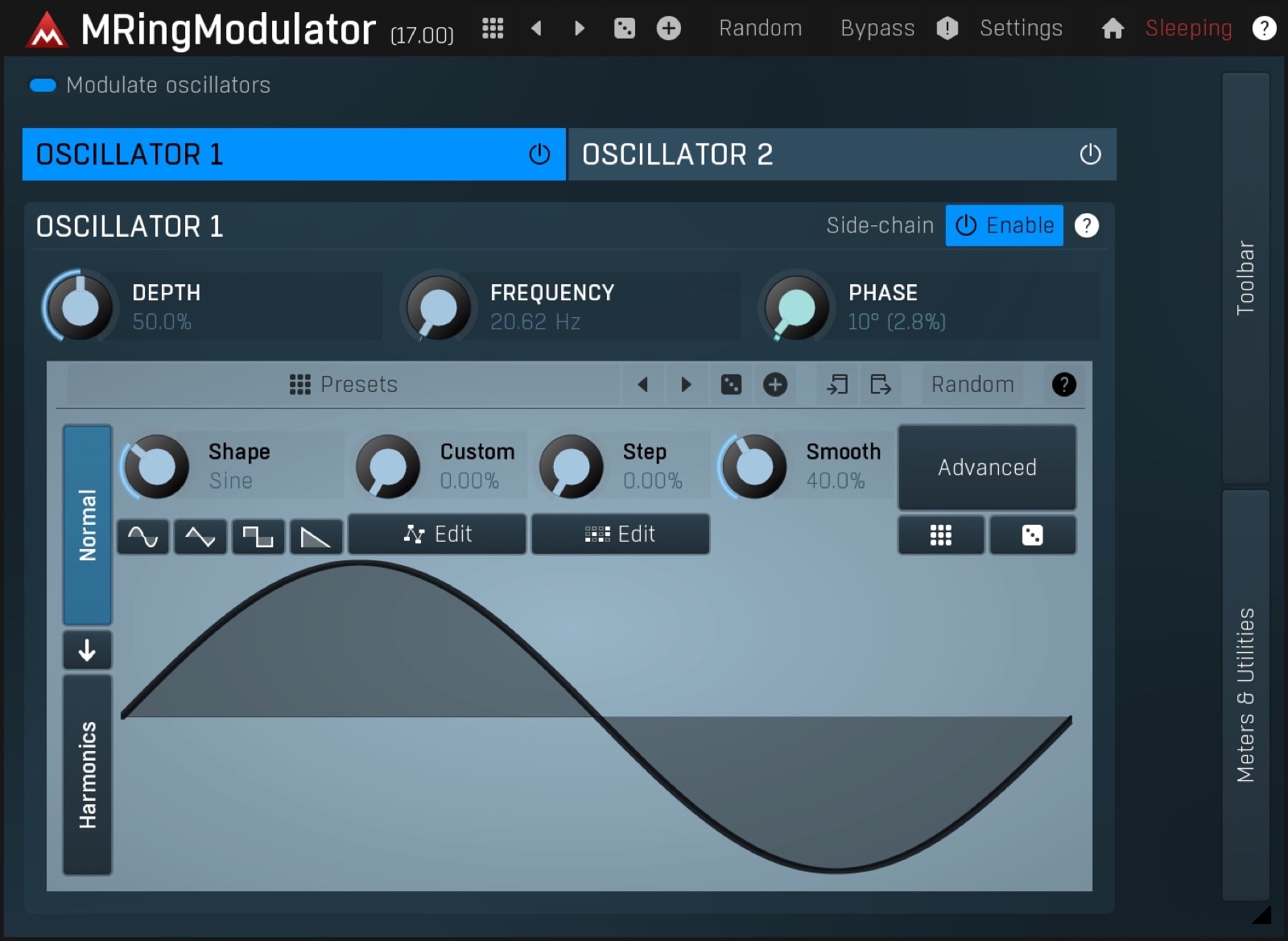Click the grid presets icon below Advanced
This screenshot has height=941, width=1288.
tap(941, 535)
